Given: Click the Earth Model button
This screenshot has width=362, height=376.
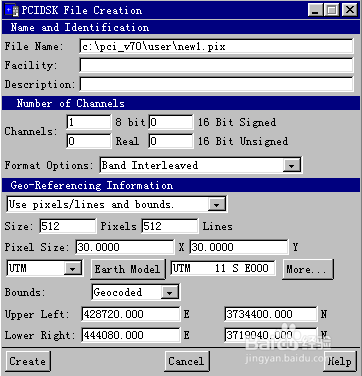Looking at the screenshot, I should (128, 269).
